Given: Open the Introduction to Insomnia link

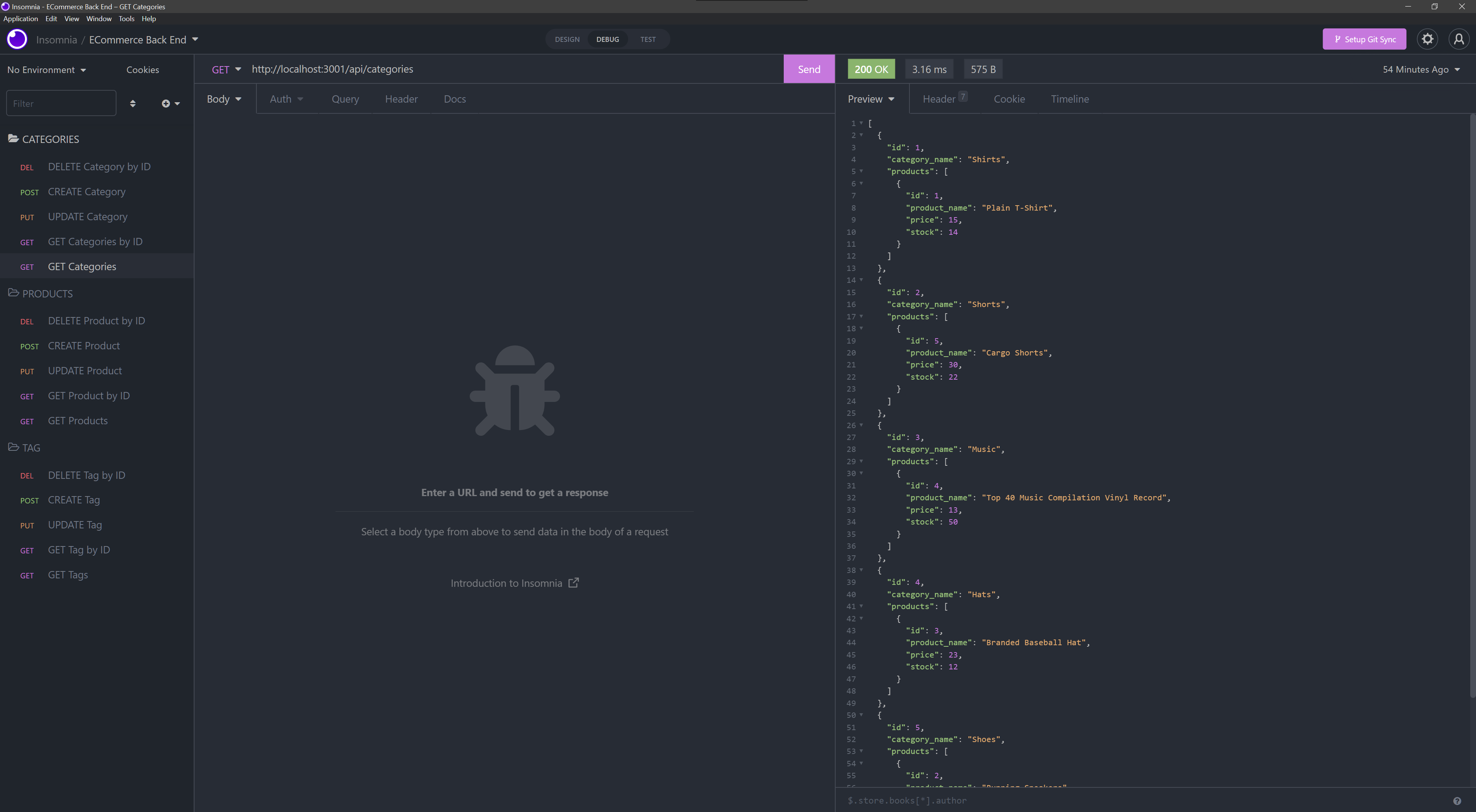Looking at the screenshot, I should [507, 583].
